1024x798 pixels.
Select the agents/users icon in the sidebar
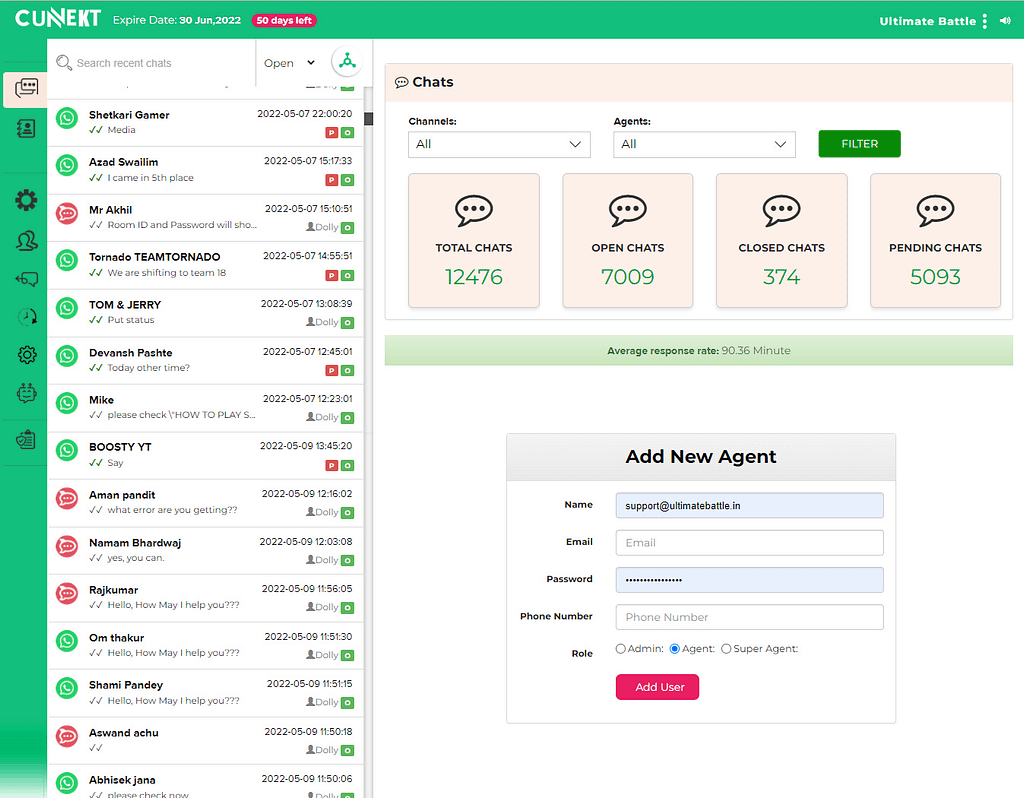click(27, 241)
